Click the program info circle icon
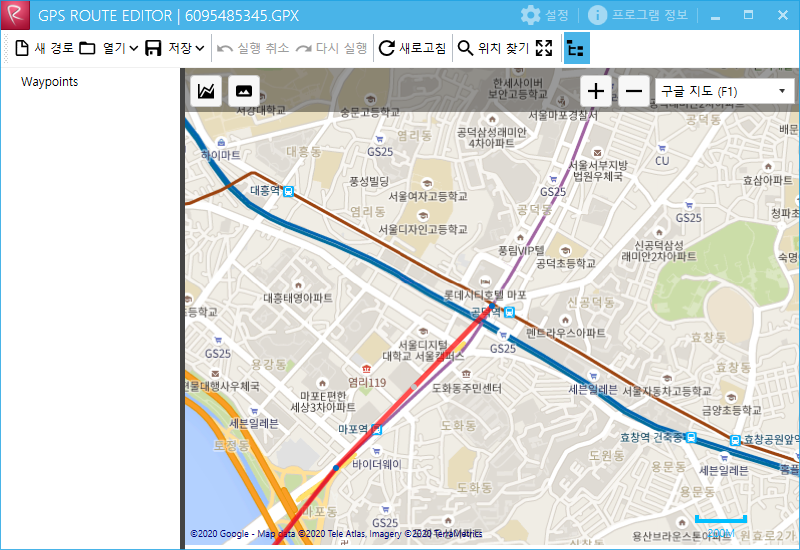Screen dimensions: 800x550 tap(597, 15)
